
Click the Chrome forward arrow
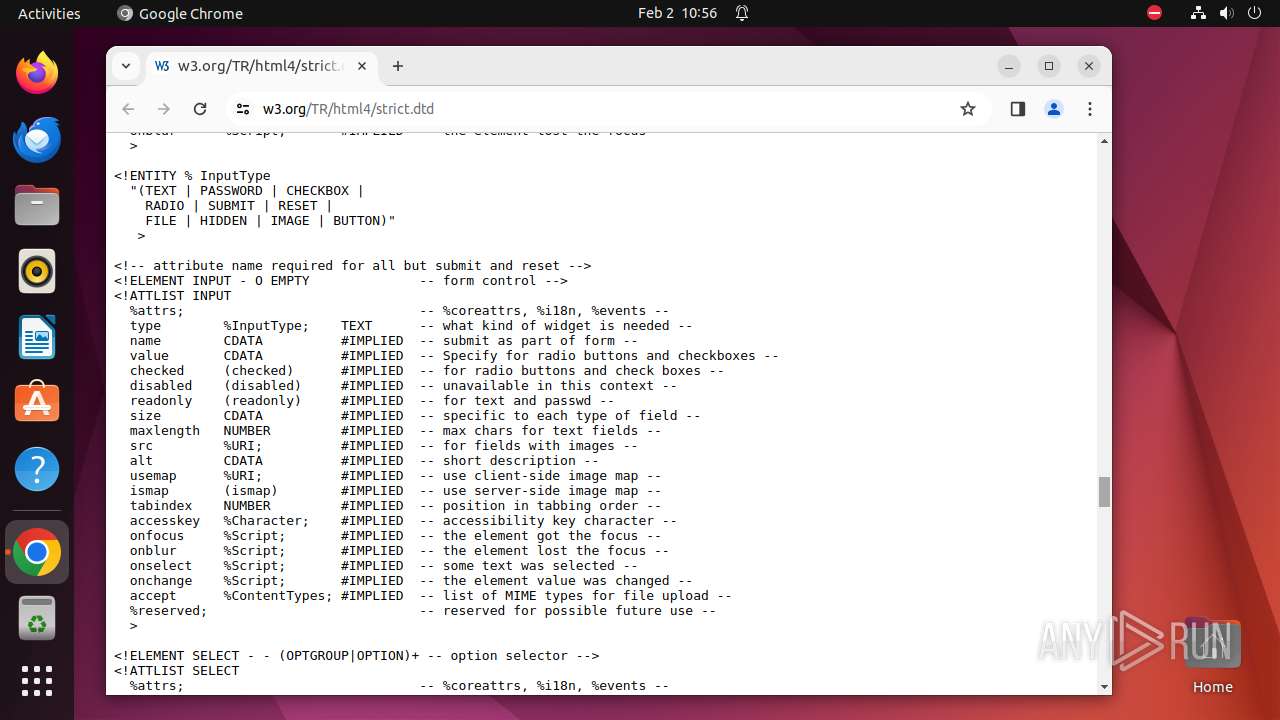(x=164, y=109)
